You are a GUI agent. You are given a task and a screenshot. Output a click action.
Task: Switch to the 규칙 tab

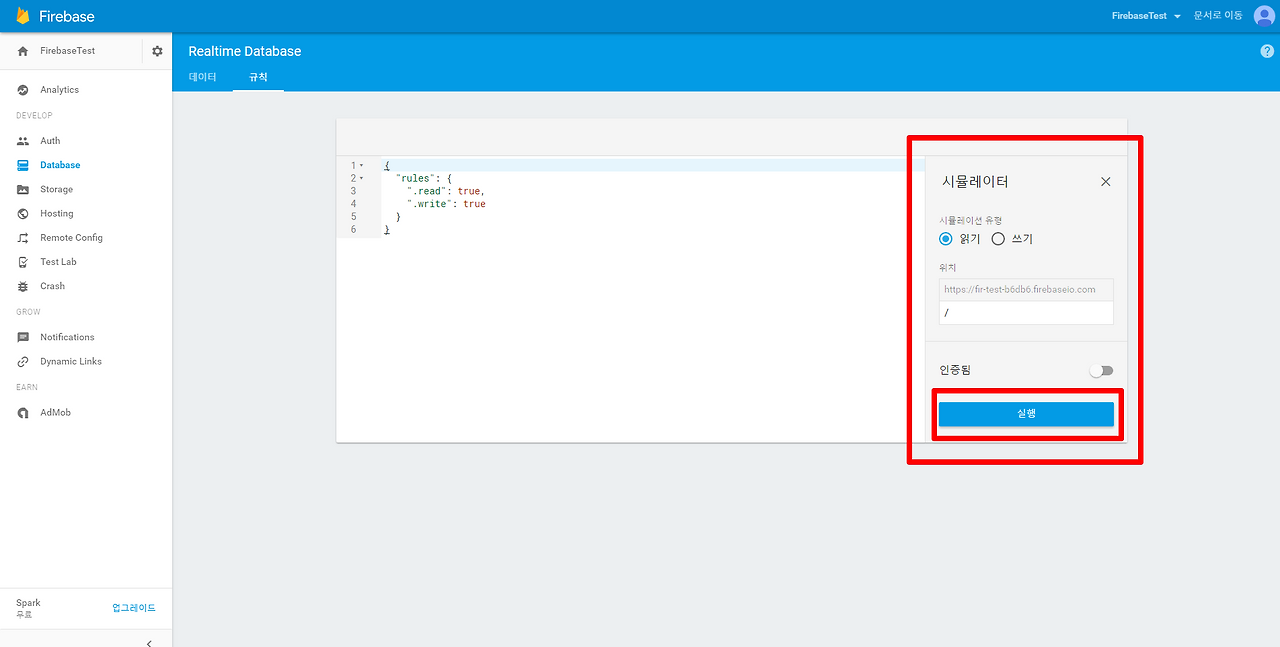[x=257, y=76]
